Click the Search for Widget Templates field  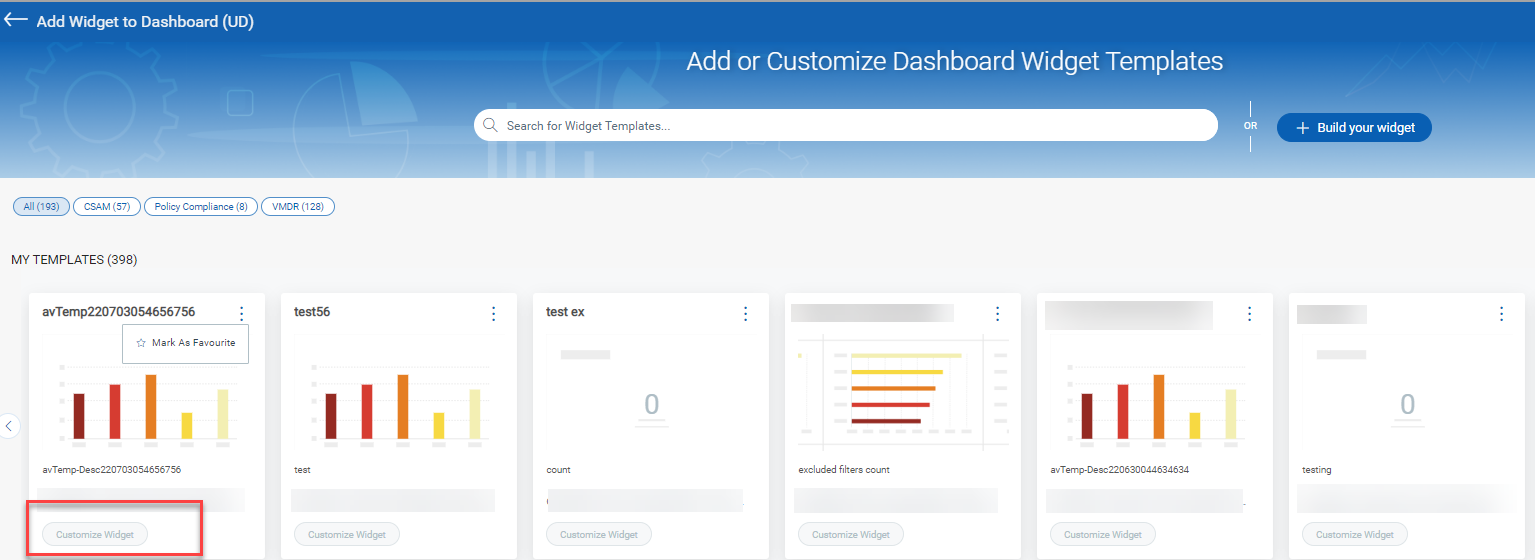click(846, 126)
